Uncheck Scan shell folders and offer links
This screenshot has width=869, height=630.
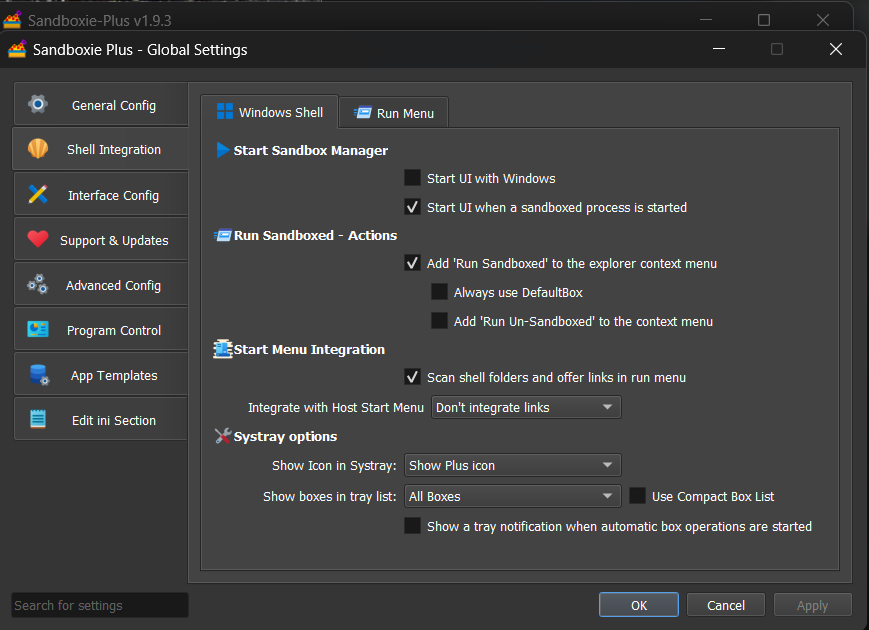click(412, 377)
